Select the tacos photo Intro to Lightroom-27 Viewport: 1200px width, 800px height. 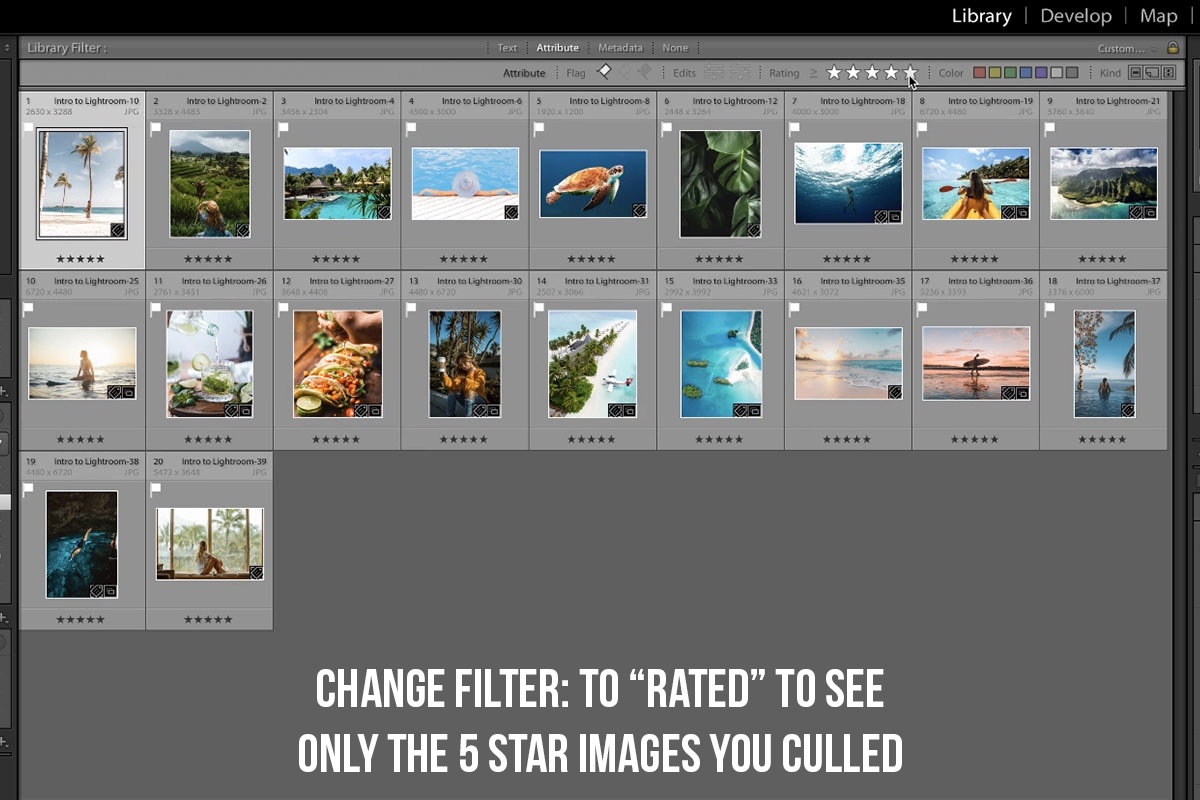pos(338,364)
